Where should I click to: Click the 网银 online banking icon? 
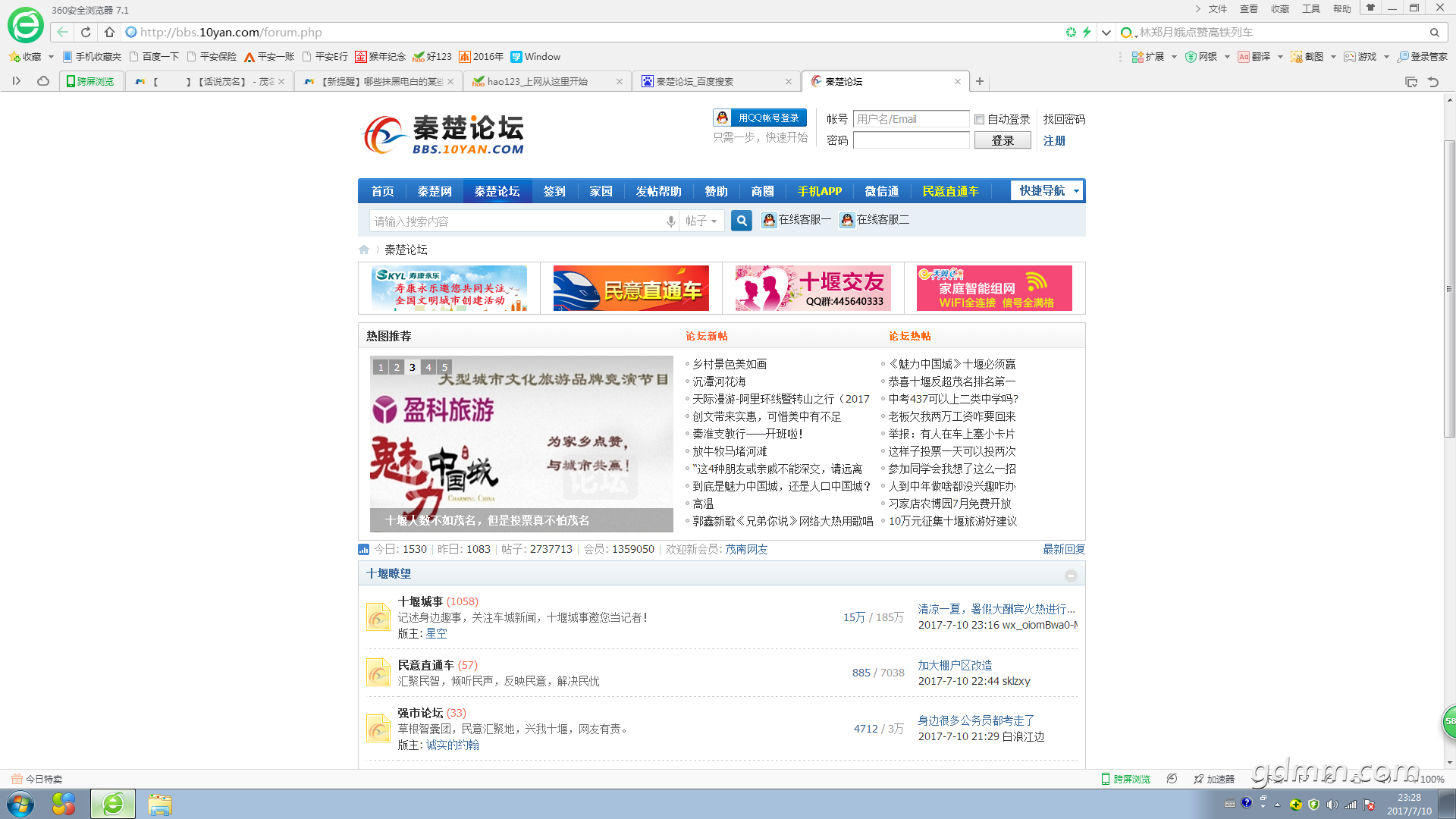[x=1201, y=57]
